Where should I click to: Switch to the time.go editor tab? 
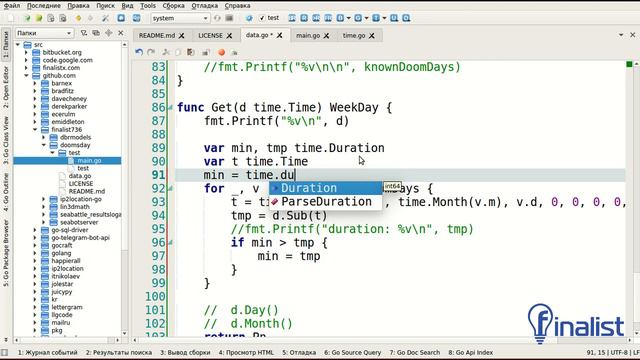click(354, 36)
